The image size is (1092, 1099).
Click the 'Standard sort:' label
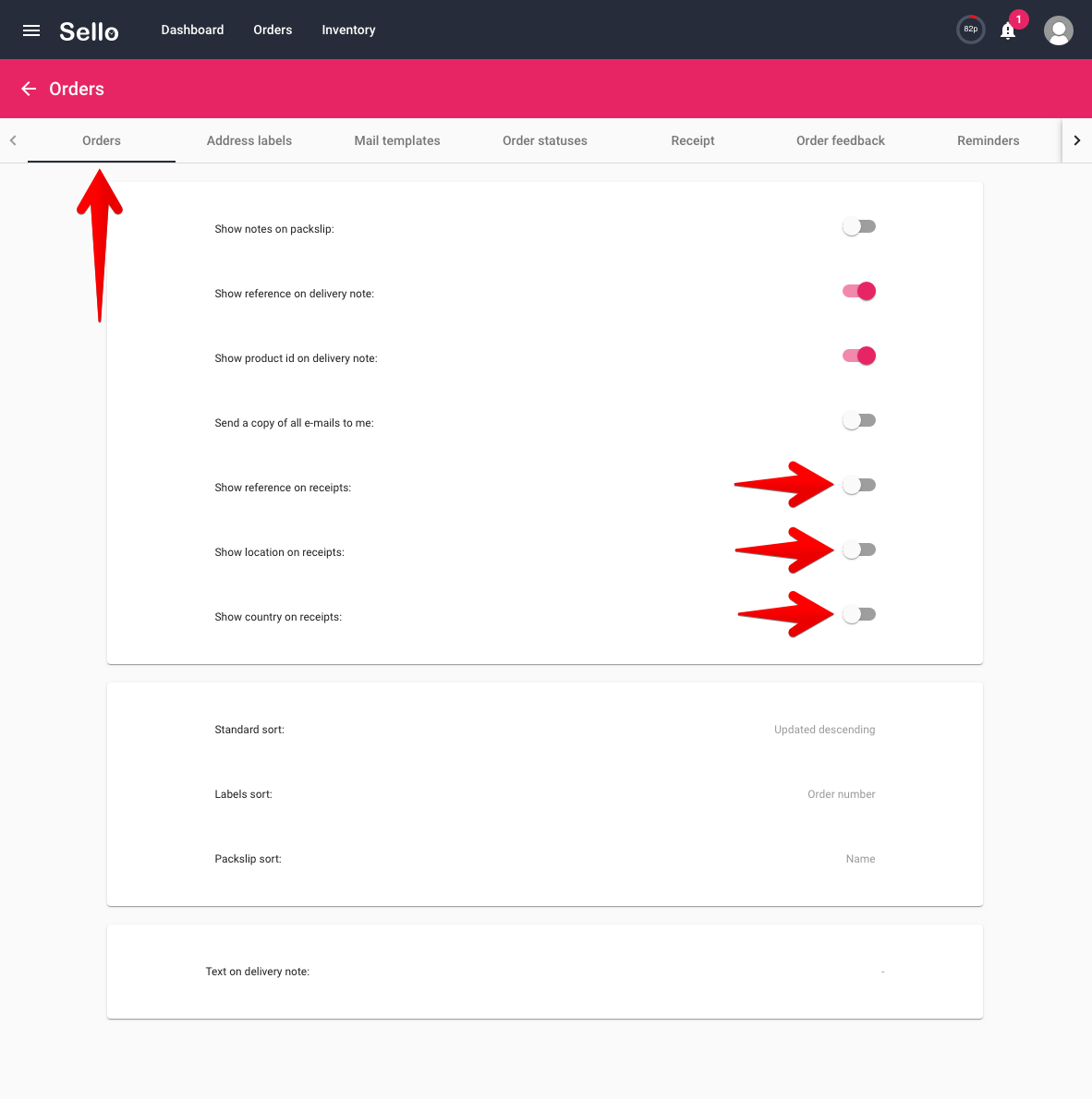coord(249,730)
